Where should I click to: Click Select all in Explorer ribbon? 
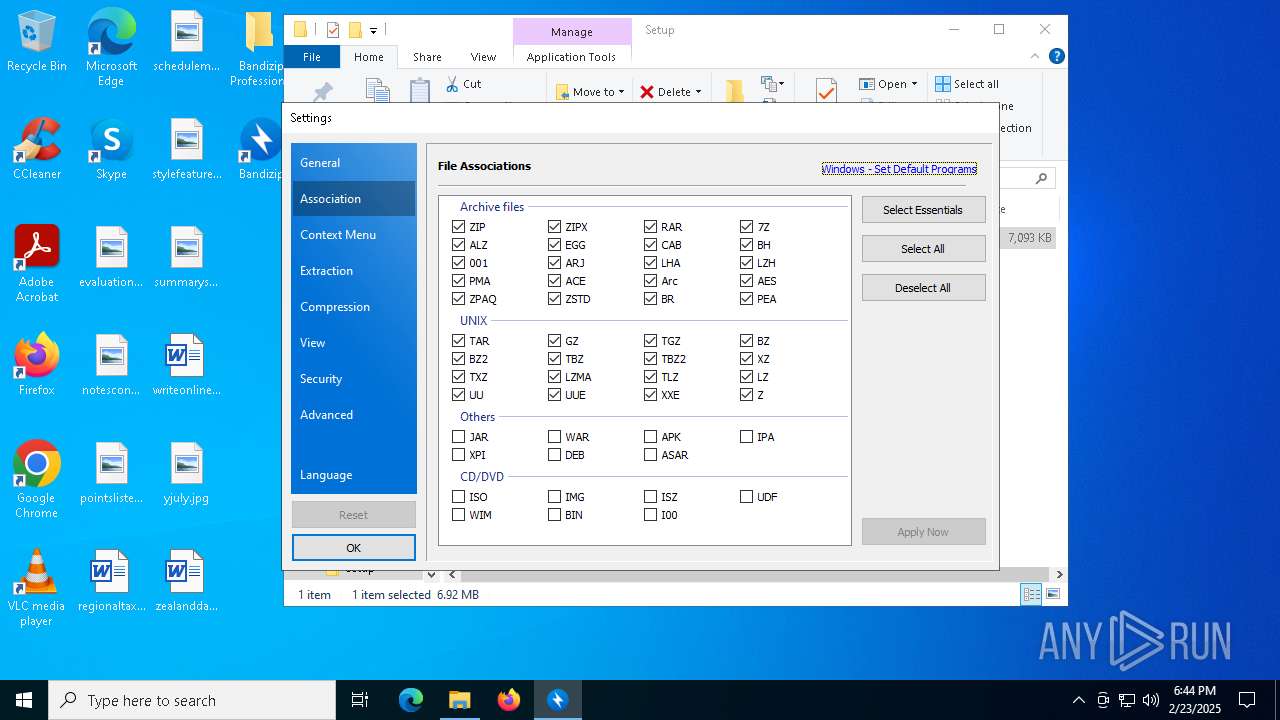[x=967, y=84]
